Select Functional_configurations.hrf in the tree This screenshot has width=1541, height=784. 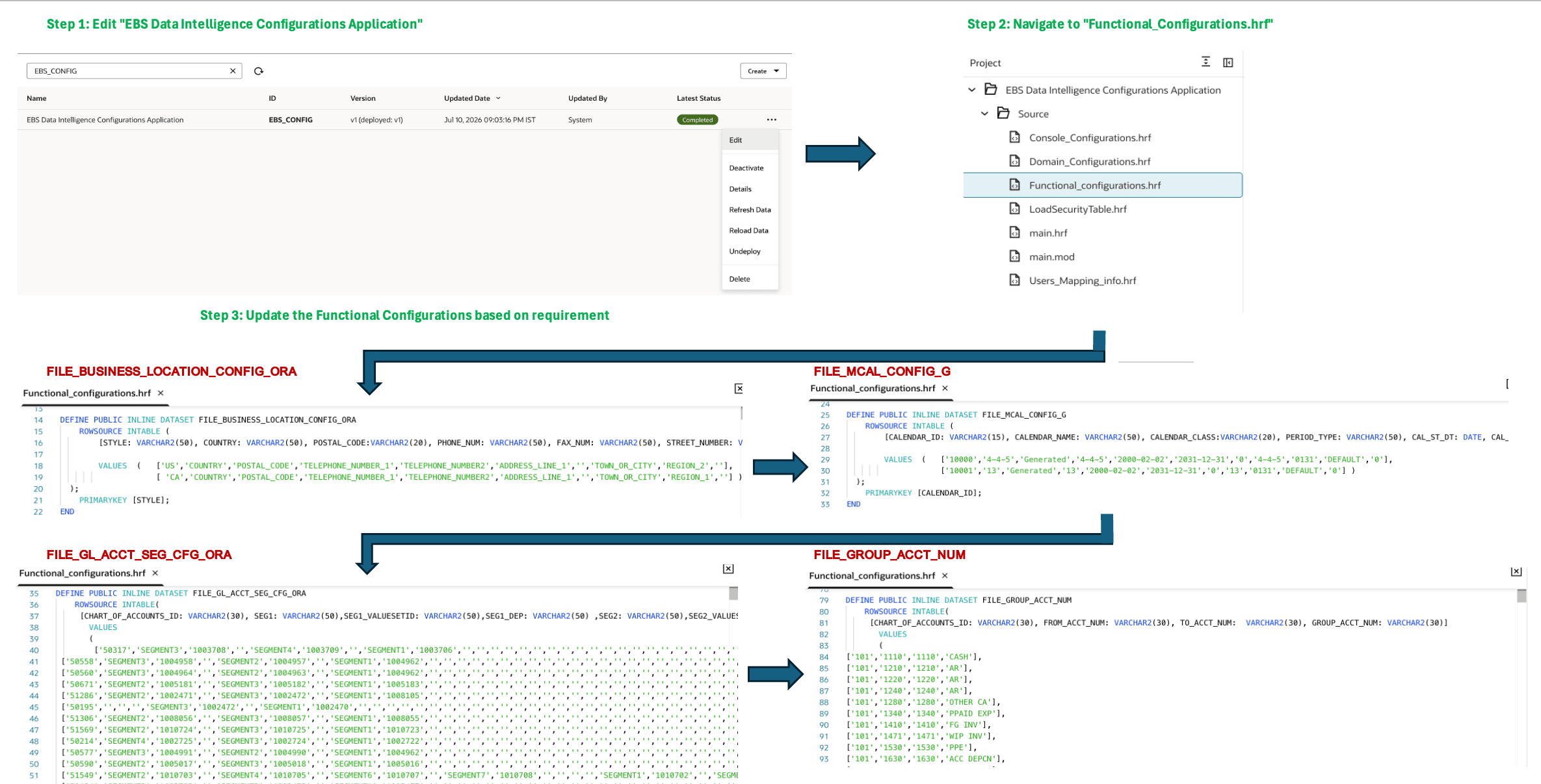click(x=1103, y=185)
